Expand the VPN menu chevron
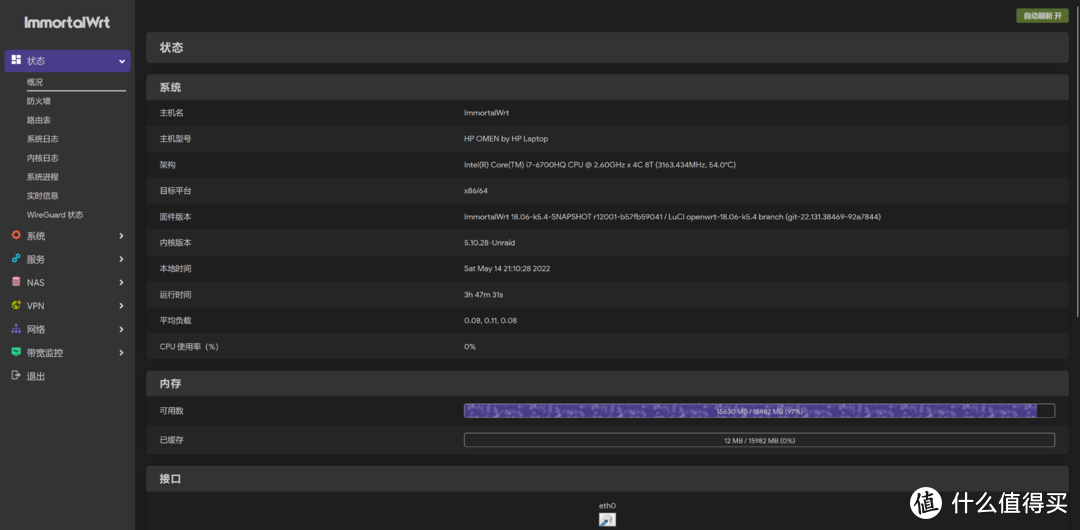This screenshot has height=530, width=1080. (x=121, y=306)
